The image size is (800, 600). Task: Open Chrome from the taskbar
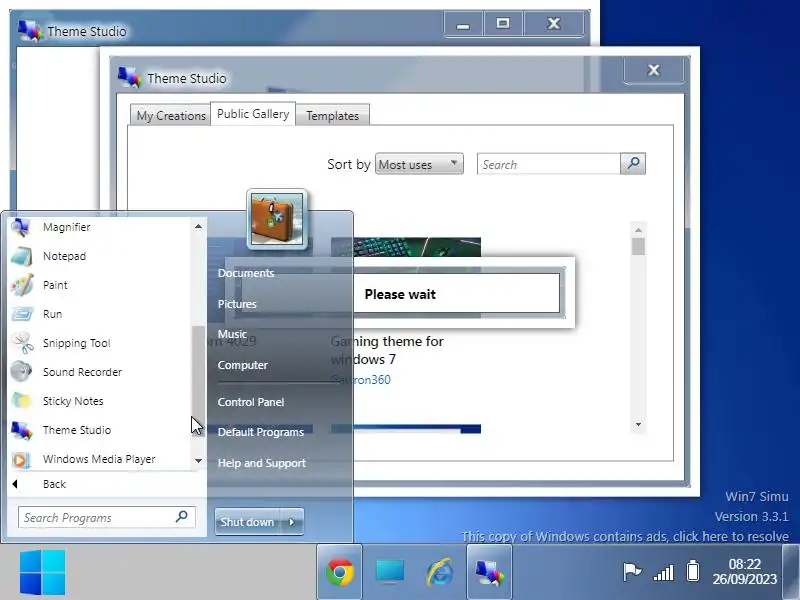(x=340, y=571)
